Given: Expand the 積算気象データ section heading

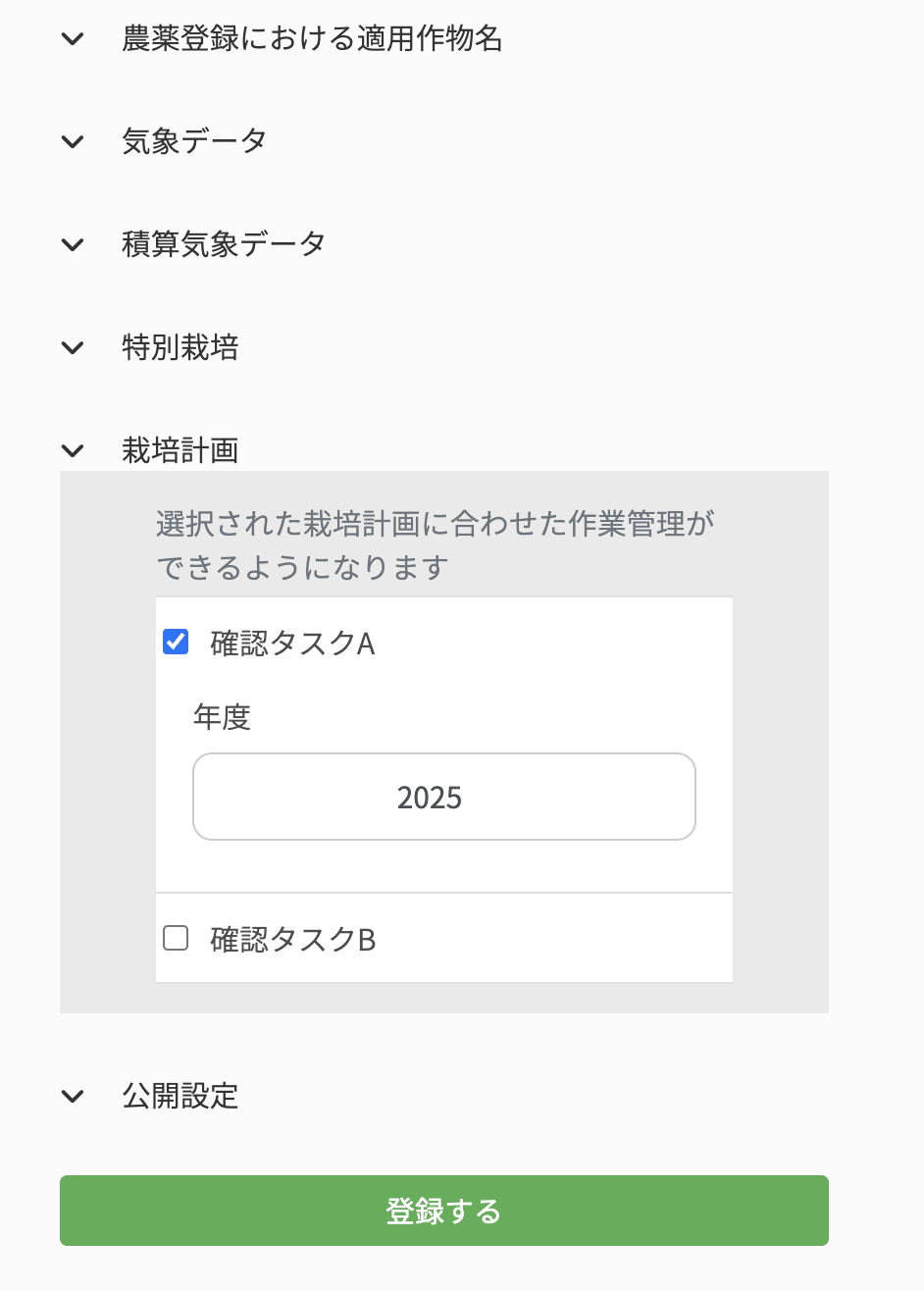Looking at the screenshot, I should 224,244.
